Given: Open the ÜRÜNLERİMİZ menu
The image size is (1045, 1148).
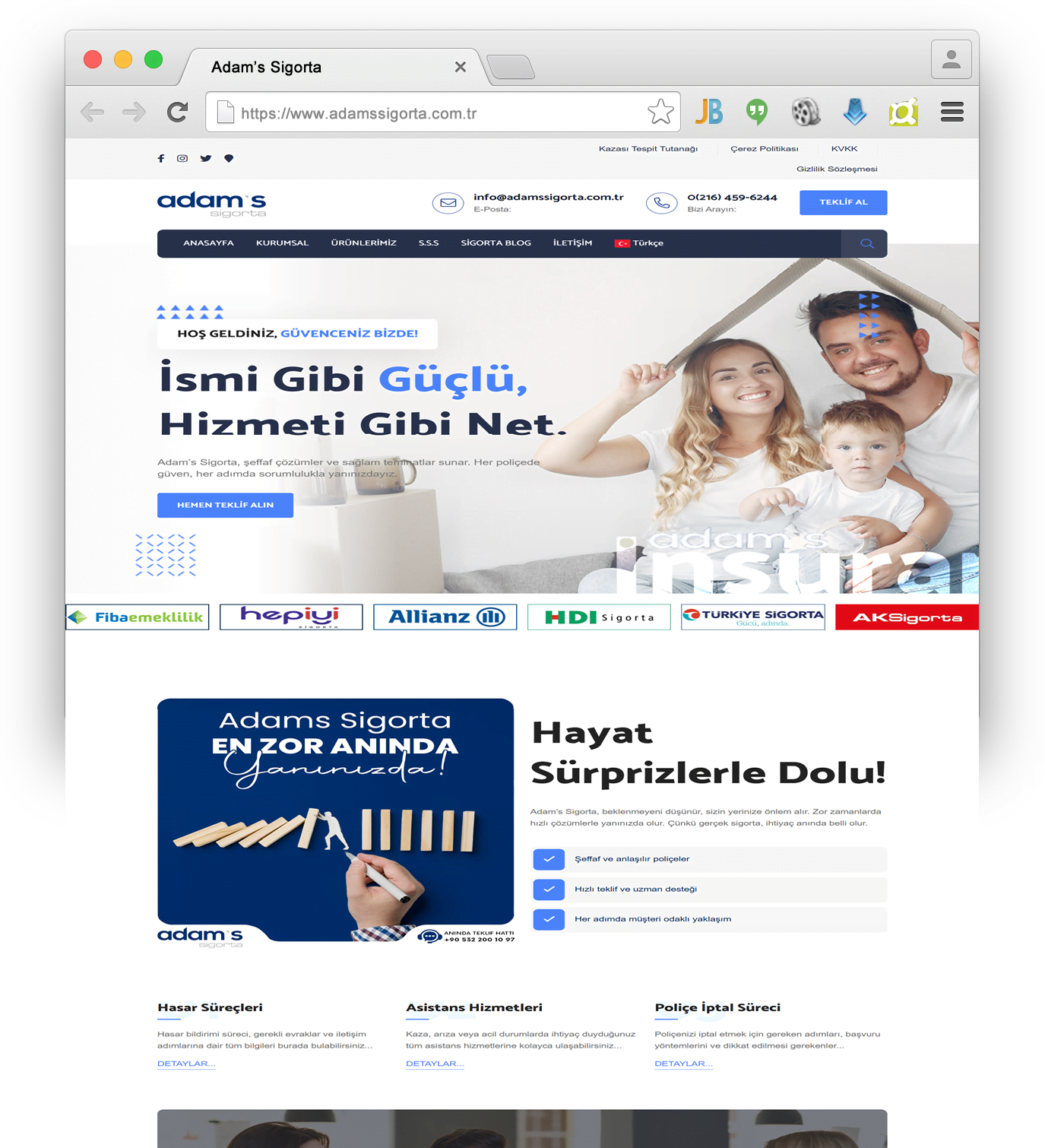Looking at the screenshot, I should (x=363, y=243).
